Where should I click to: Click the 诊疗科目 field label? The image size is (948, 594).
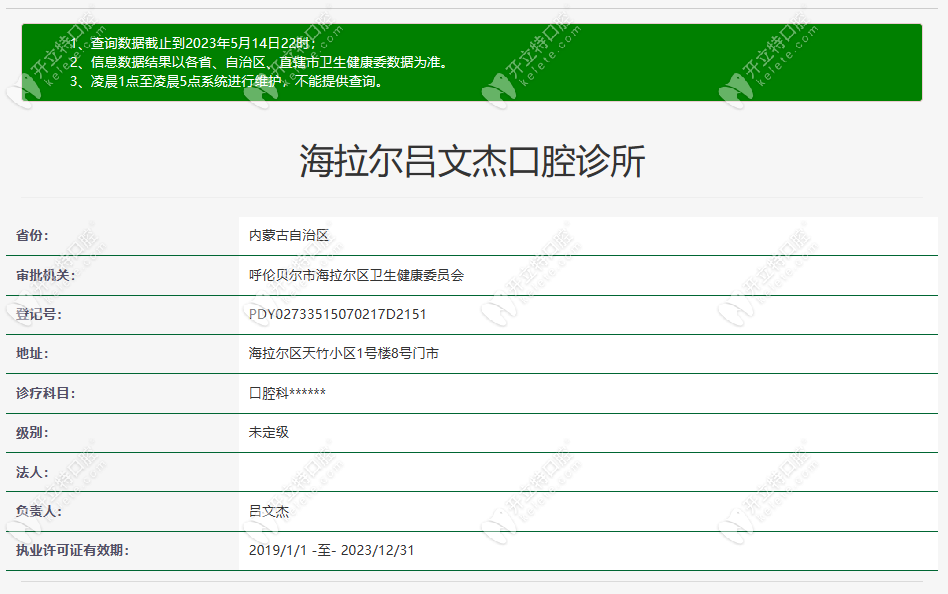(x=45, y=393)
